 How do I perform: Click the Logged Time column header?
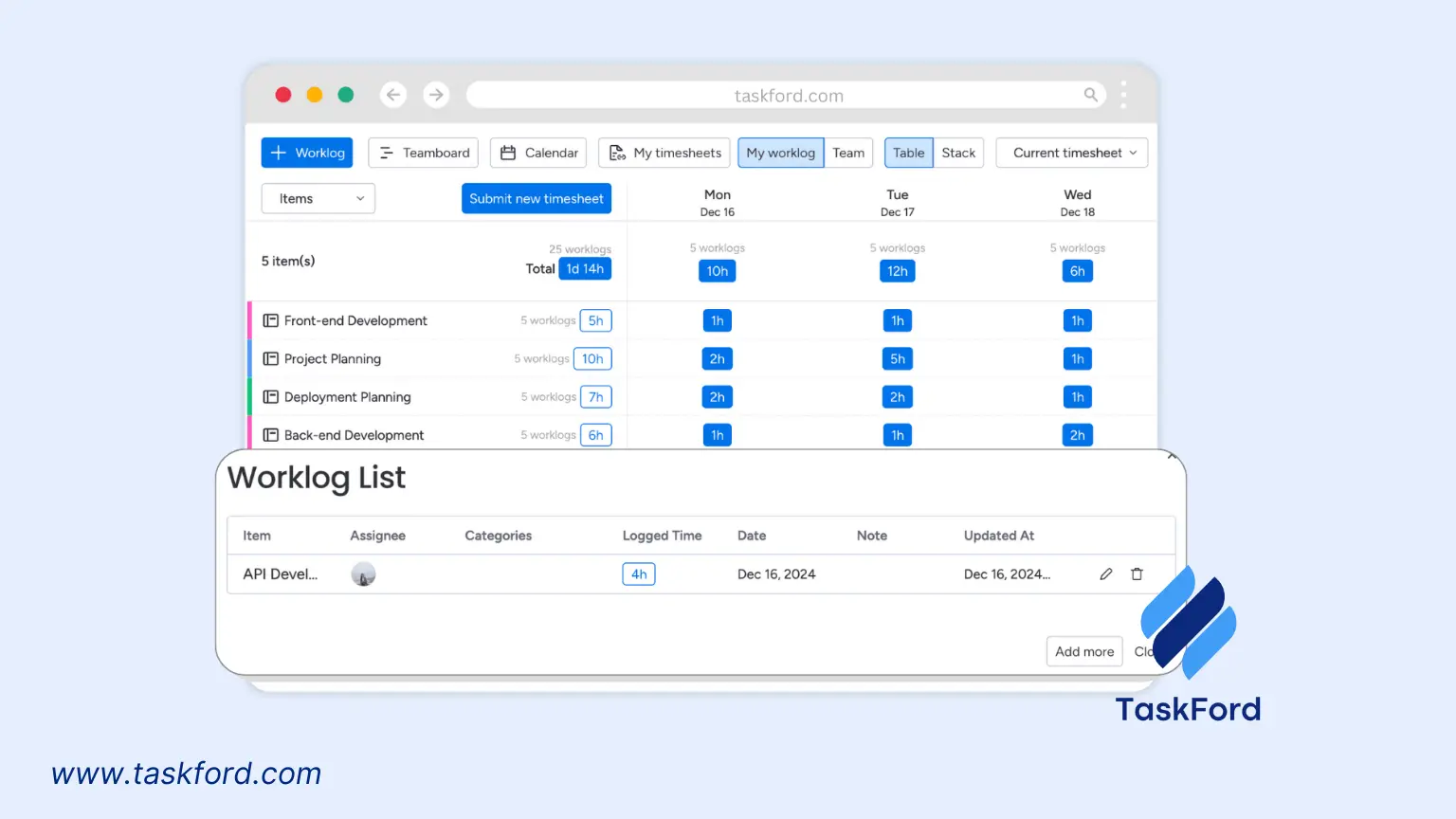point(663,536)
